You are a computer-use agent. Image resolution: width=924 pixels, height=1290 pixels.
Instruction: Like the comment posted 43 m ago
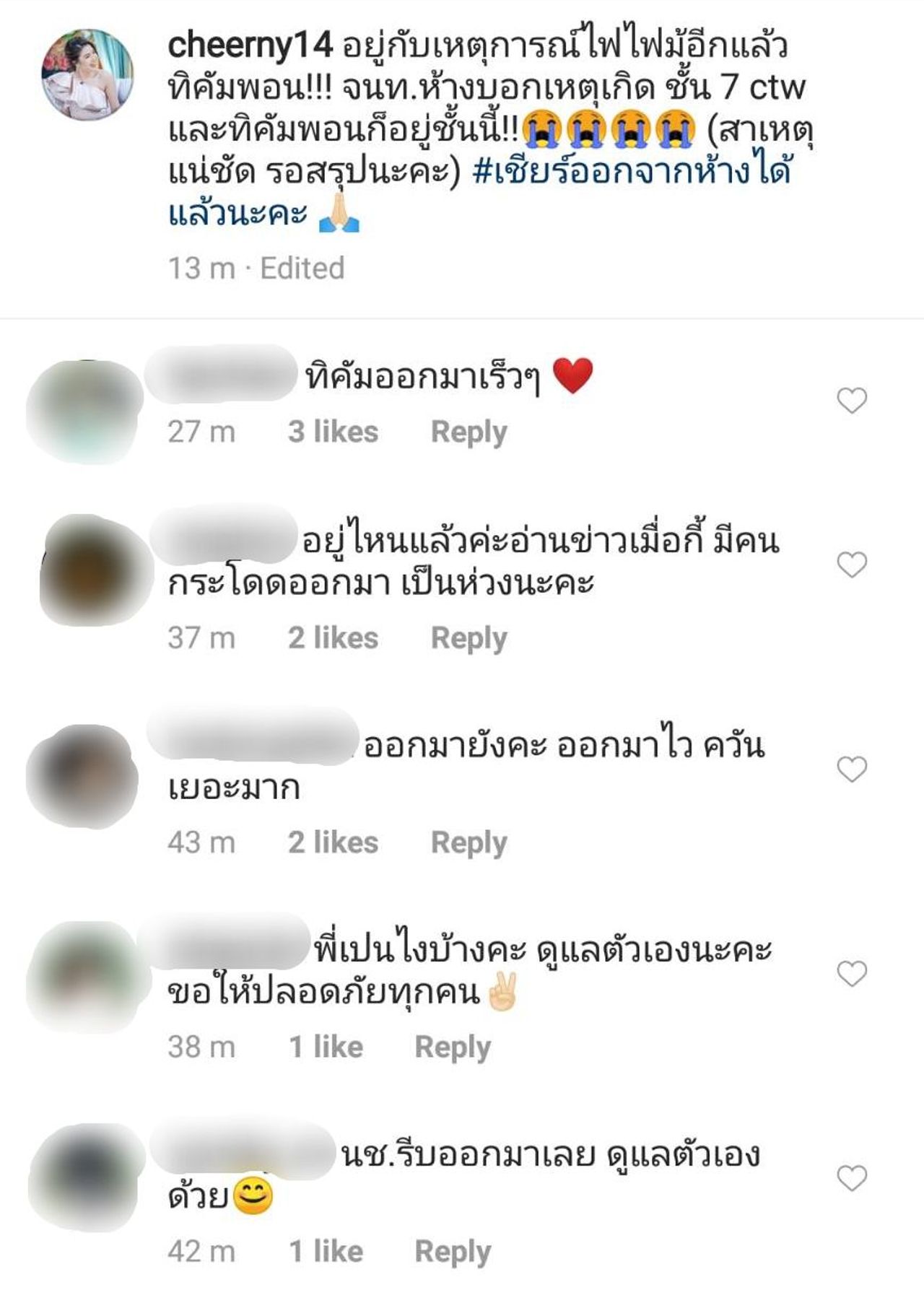[852, 770]
